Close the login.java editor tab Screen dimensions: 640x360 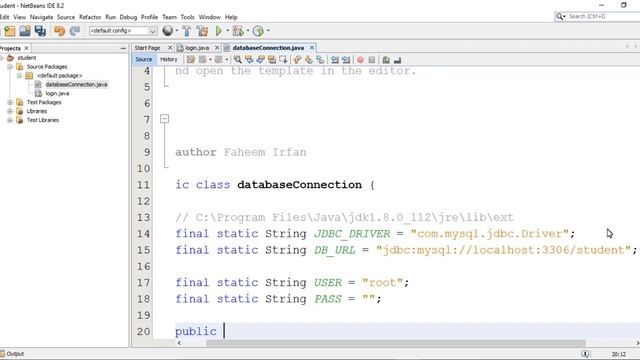217,48
